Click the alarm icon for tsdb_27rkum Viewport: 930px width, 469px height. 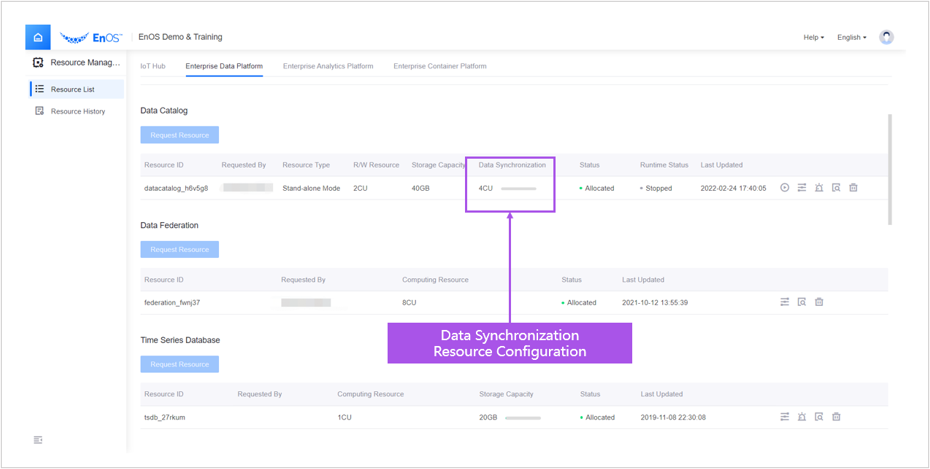(802, 417)
